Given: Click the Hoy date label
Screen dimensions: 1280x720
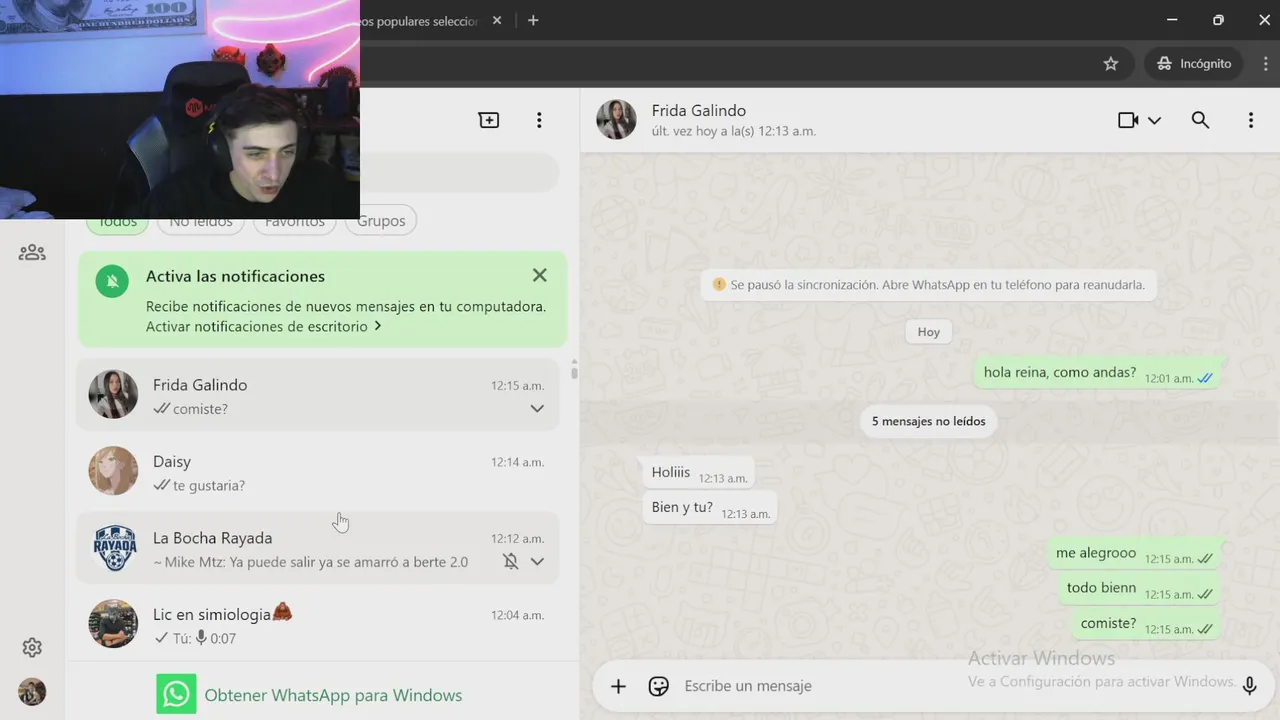Looking at the screenshot, I should click(x=929, y=332).
